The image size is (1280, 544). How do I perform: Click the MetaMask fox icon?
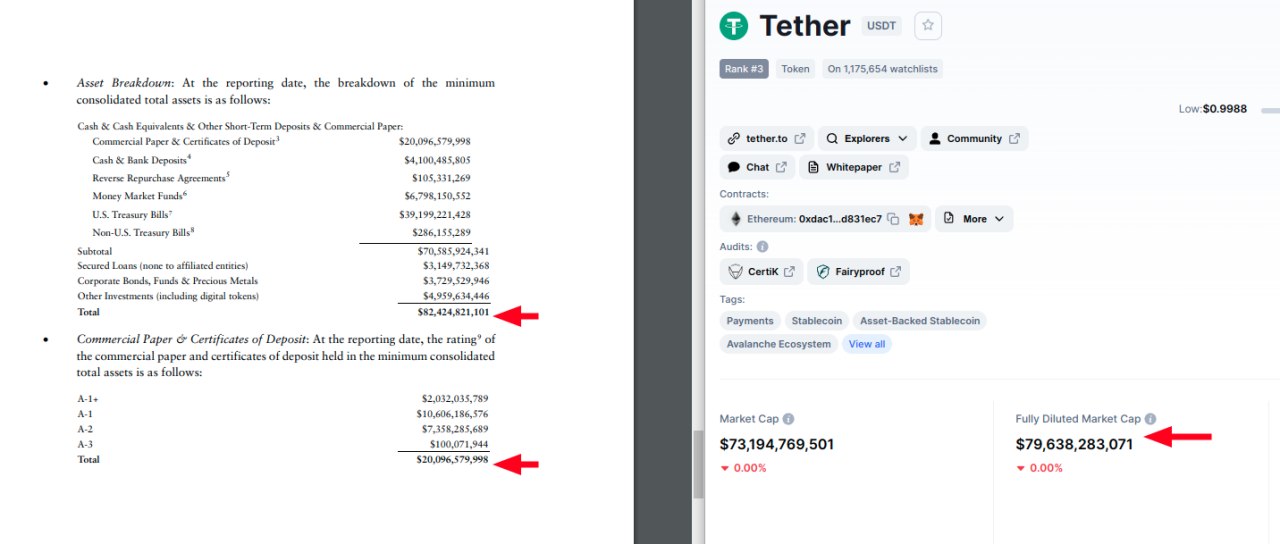click(916, 219)
